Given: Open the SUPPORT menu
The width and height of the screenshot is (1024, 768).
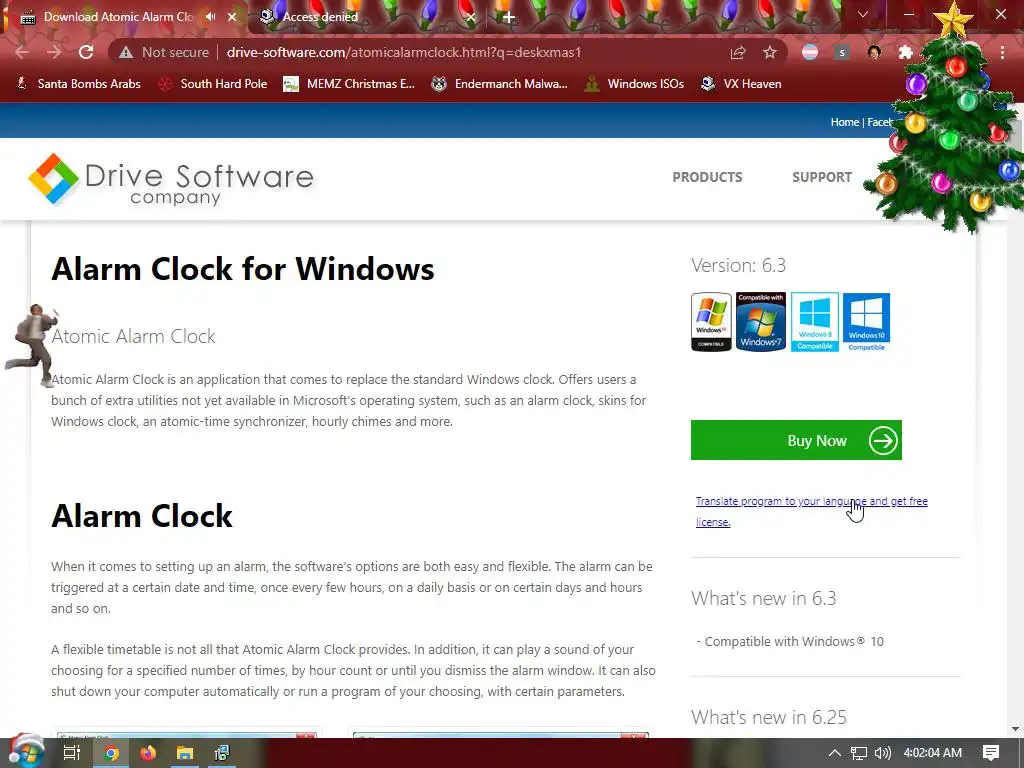Looking at the screenshot, I should (x=822, y=177).
